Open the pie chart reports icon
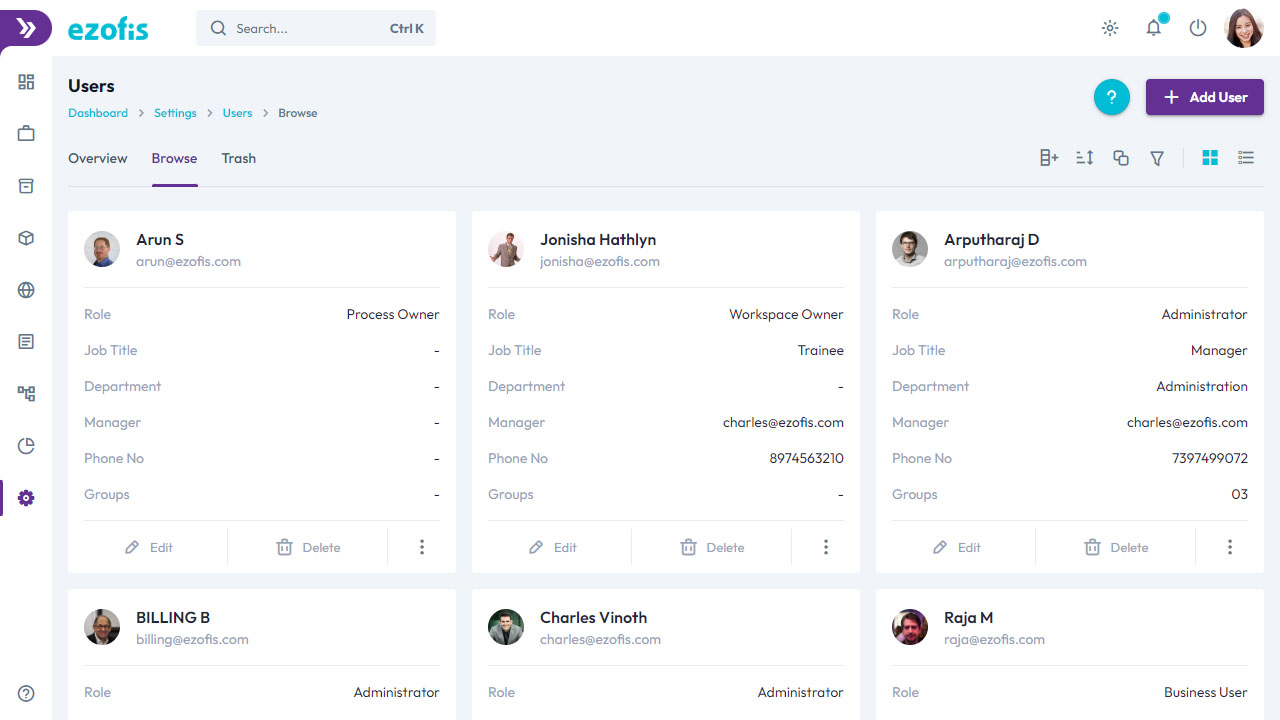The image size is (1280, 720). point(26,446)
